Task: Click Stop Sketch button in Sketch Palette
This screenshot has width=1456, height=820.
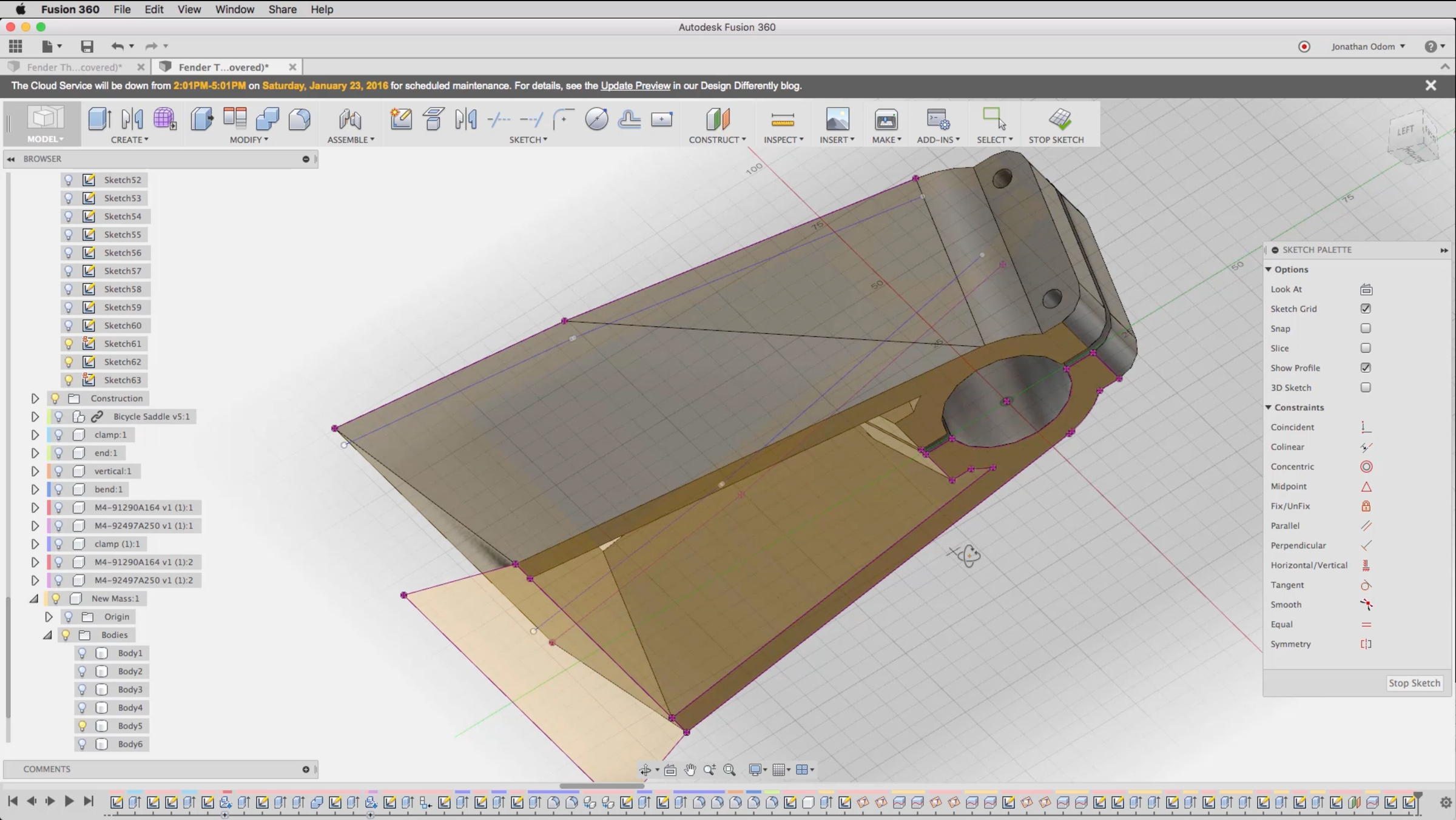Action: coord(1414,683)
